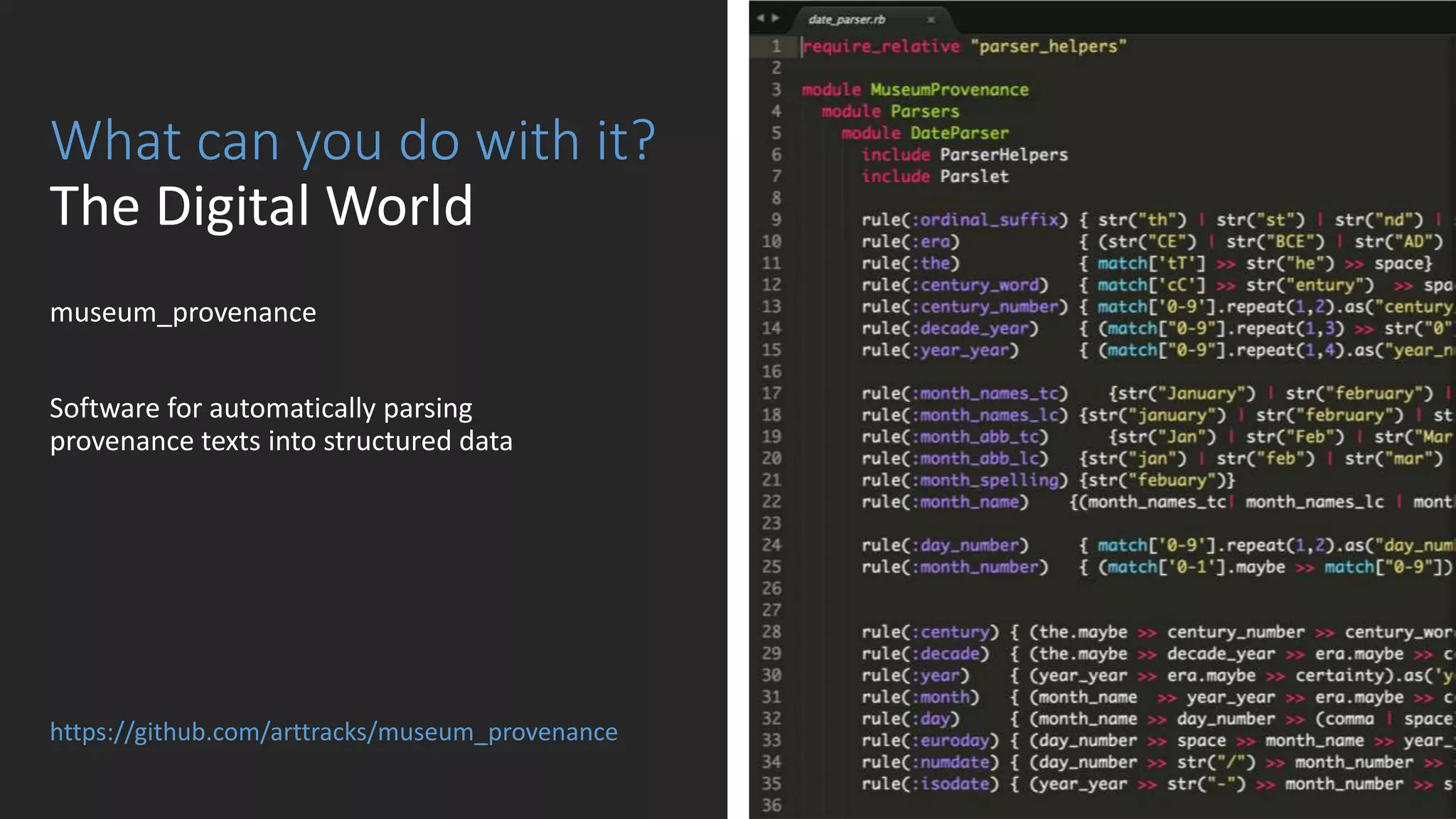The image size is (1456, 819).
Task: Click the rule(:month_abb_tc) code line
Action: (x=1158, y=437)
